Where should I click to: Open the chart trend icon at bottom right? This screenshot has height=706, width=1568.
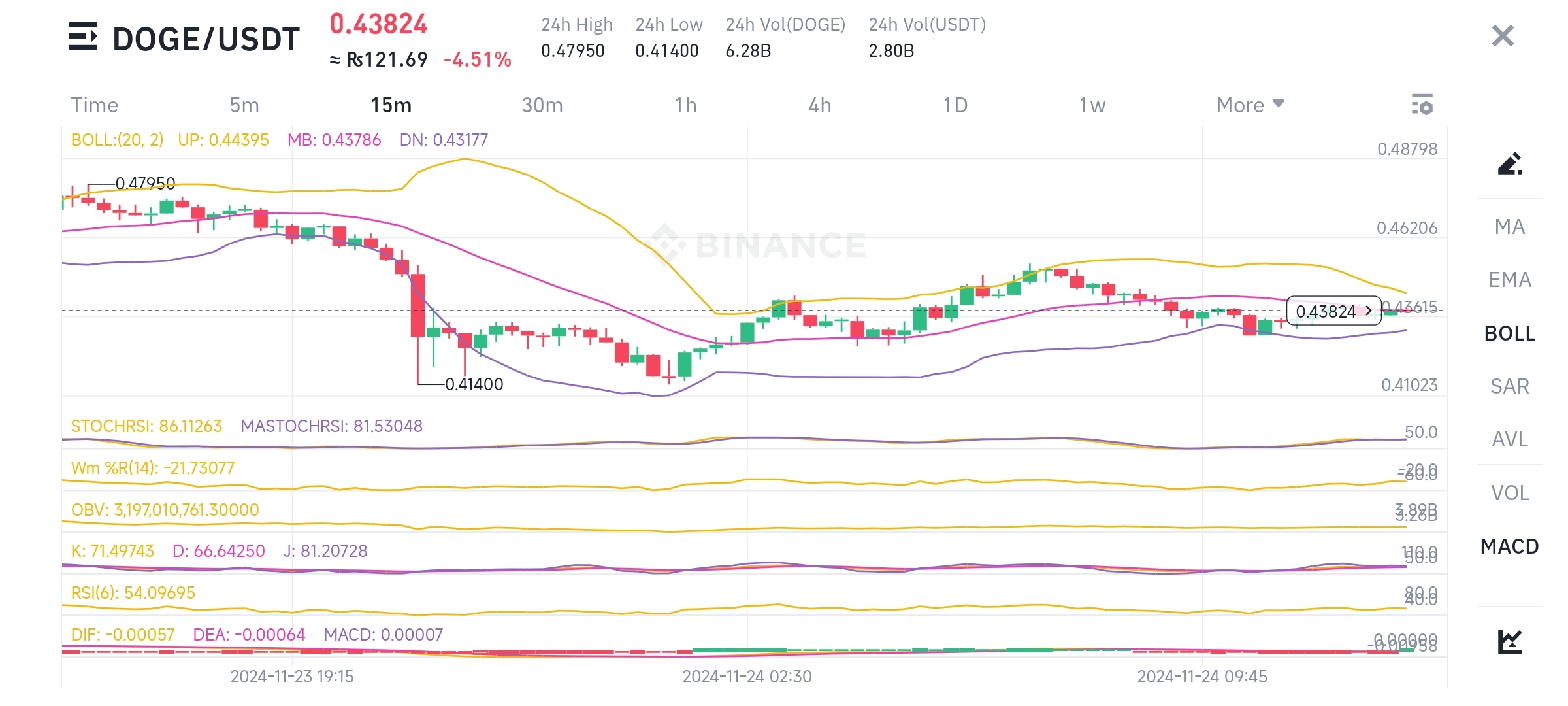click(1509, 641)
